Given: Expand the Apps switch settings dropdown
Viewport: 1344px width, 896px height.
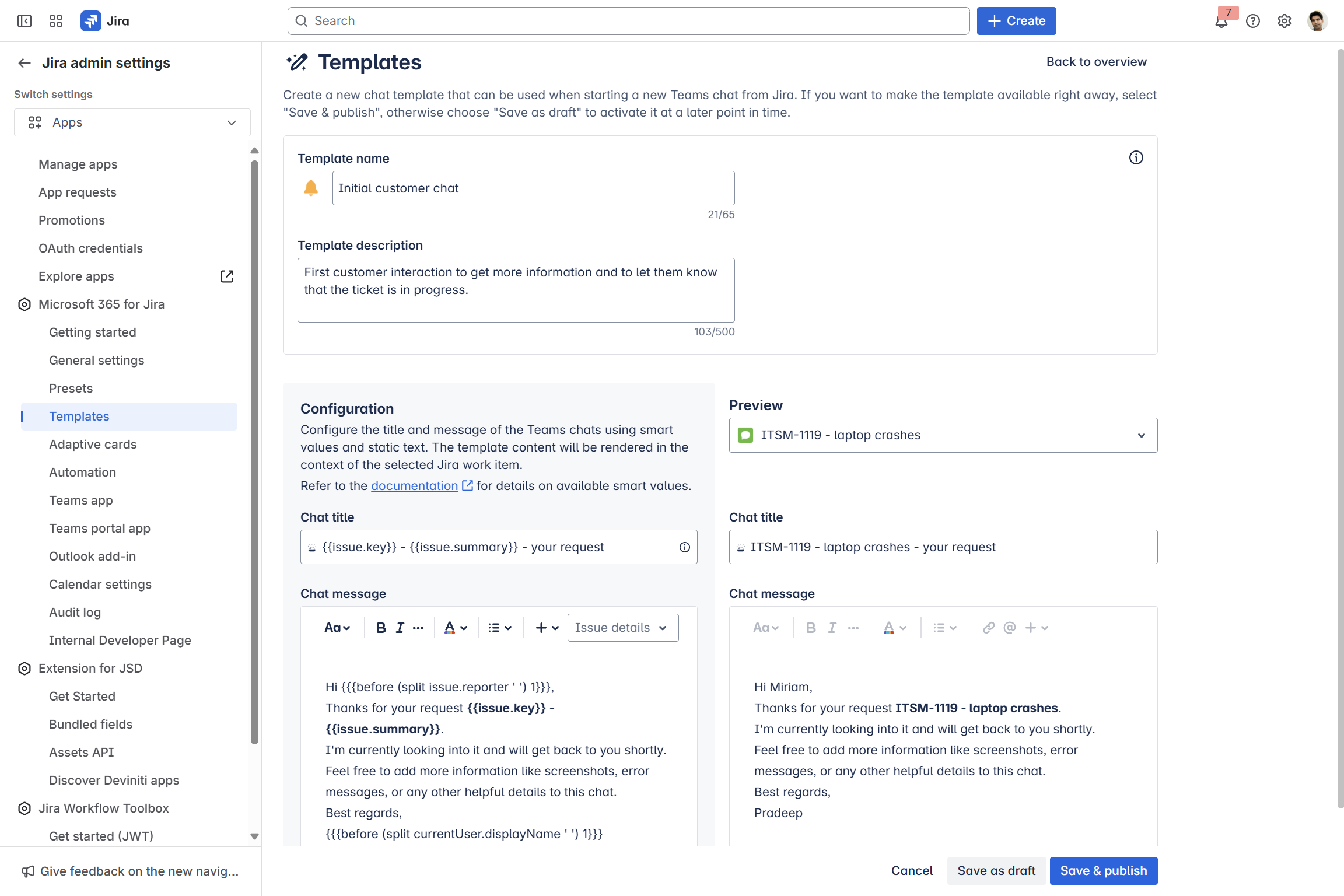Looking at the screenshot, I should click(x=132, y=123).
